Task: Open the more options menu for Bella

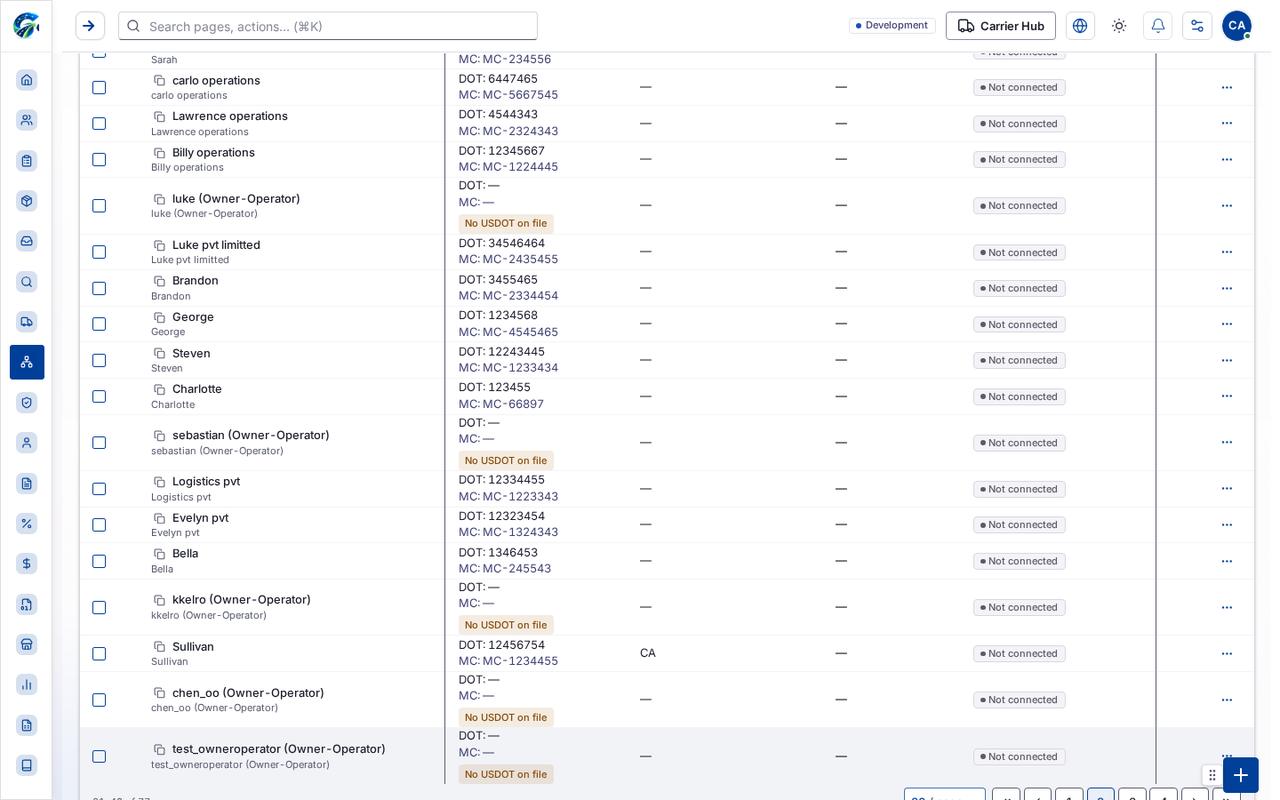Action: point(1227,561)
